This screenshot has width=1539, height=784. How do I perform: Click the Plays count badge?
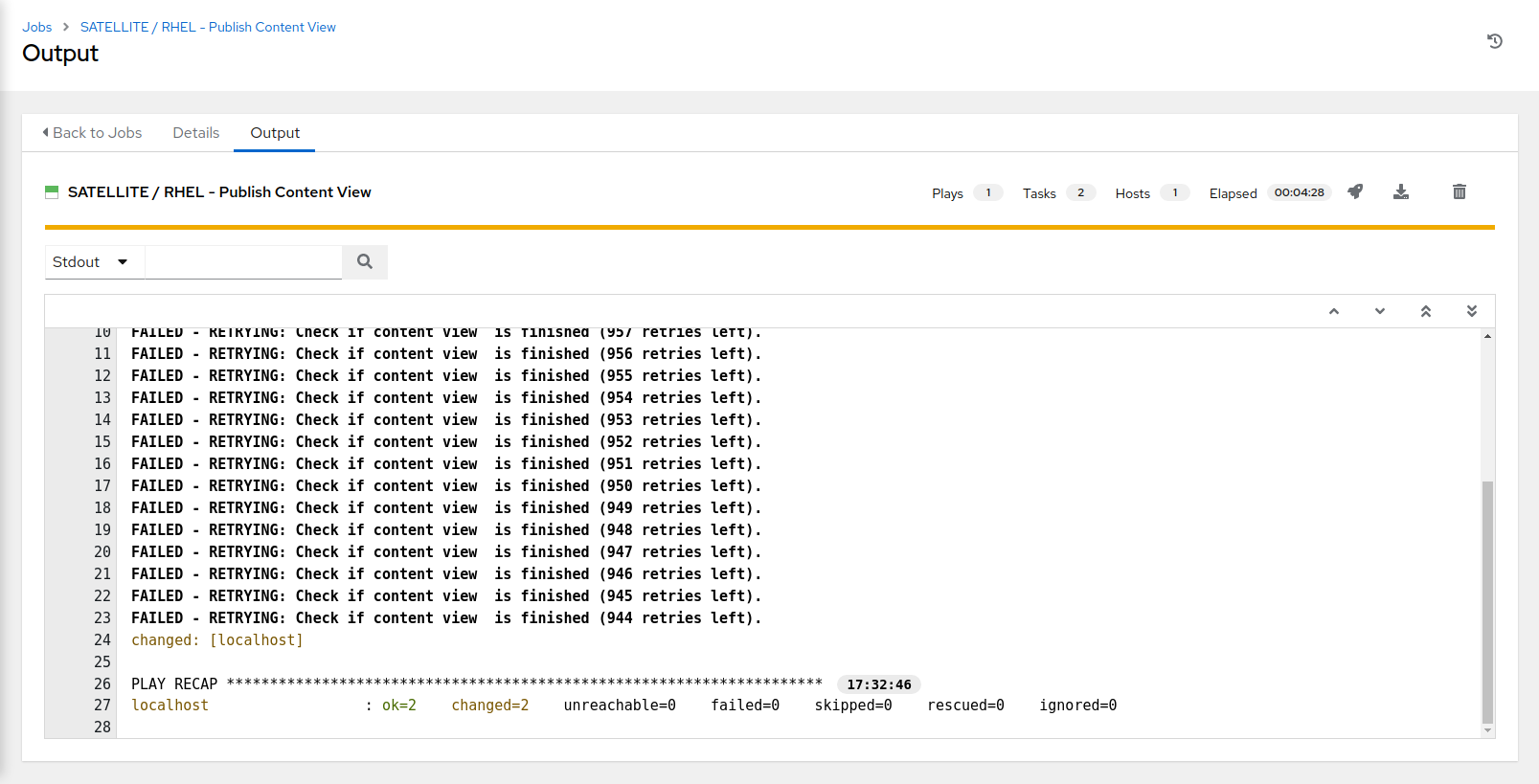pyautogui.click(x=988, y=192)
